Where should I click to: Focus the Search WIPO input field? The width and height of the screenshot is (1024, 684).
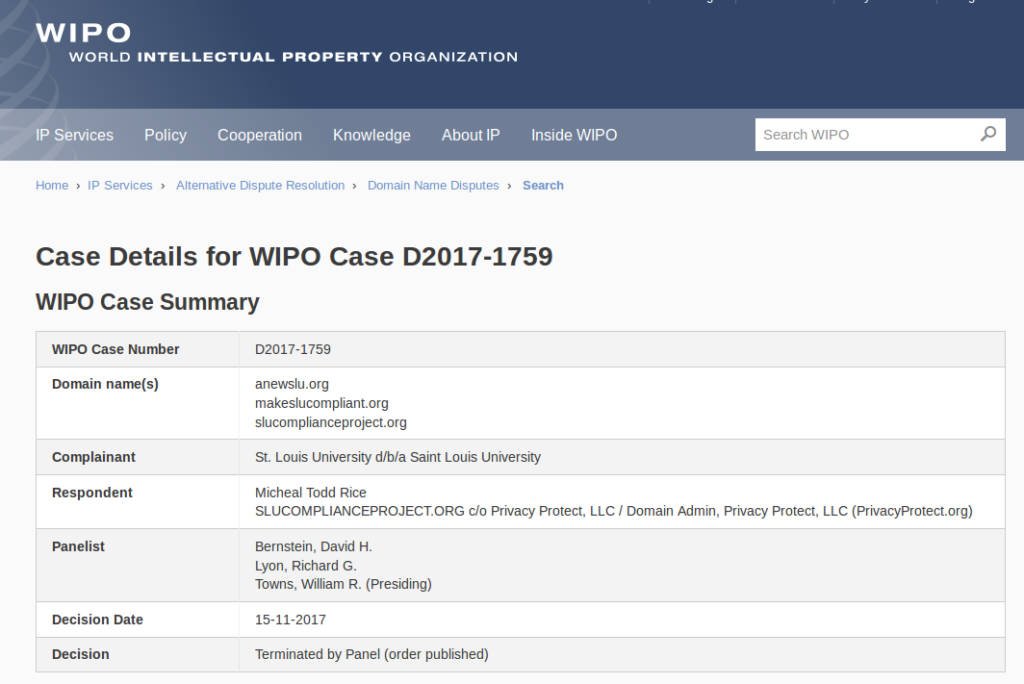(865, 135)
